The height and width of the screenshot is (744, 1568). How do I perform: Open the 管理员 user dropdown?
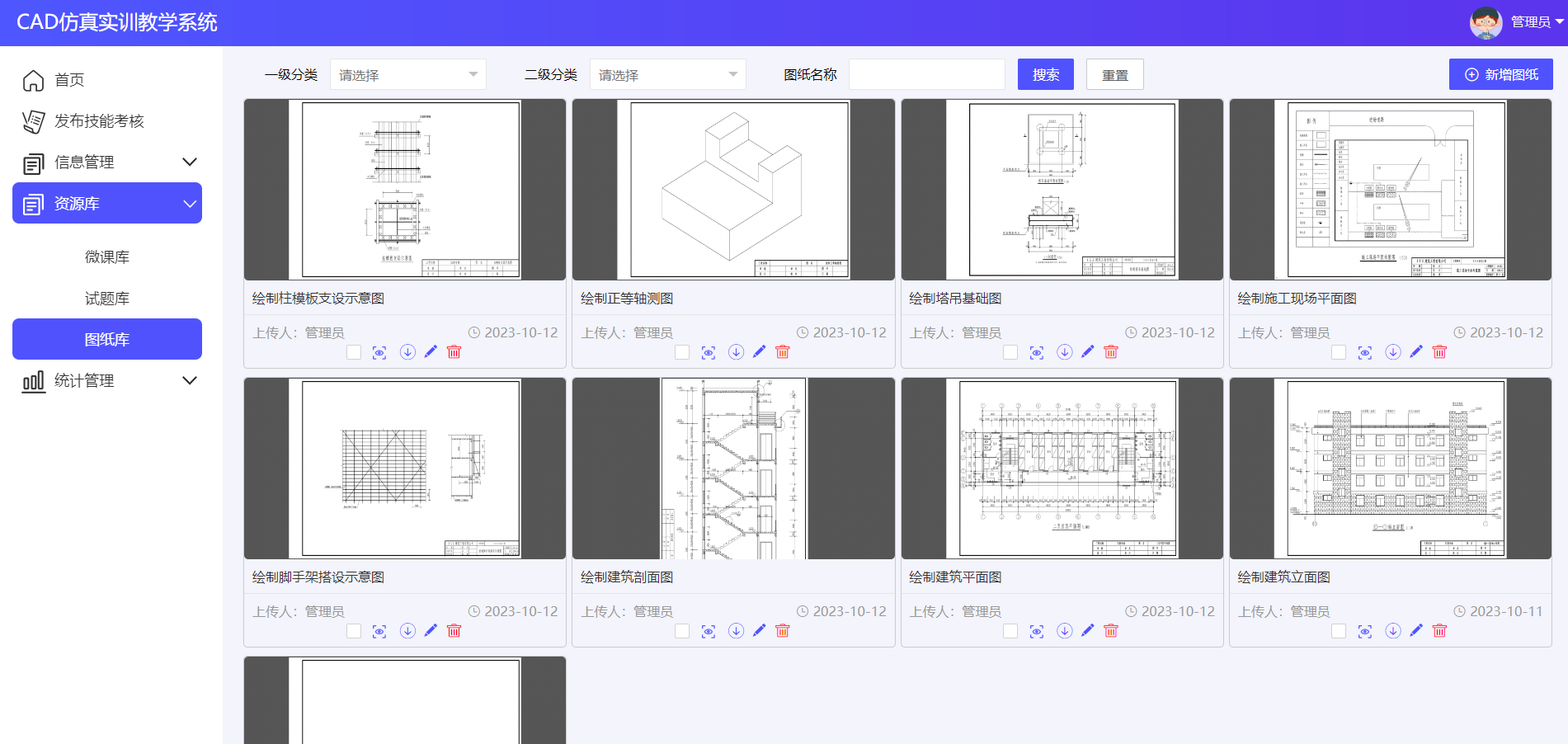[1537, 22]
